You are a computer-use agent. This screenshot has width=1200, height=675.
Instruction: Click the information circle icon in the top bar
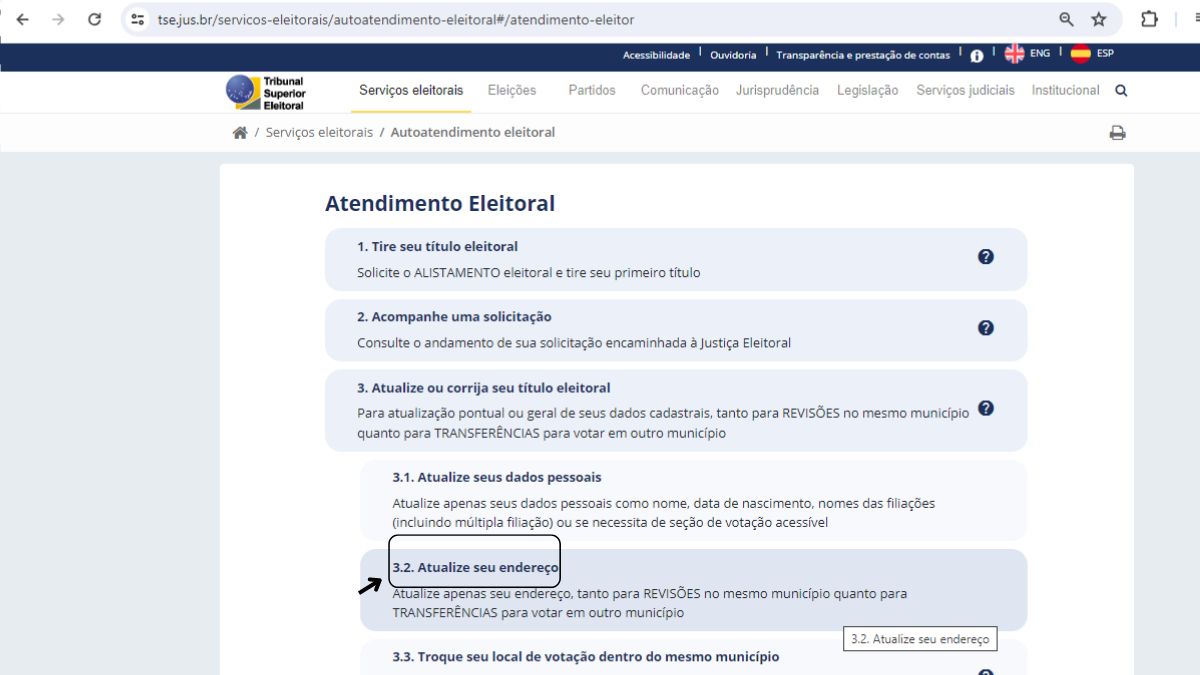point(977,56)
